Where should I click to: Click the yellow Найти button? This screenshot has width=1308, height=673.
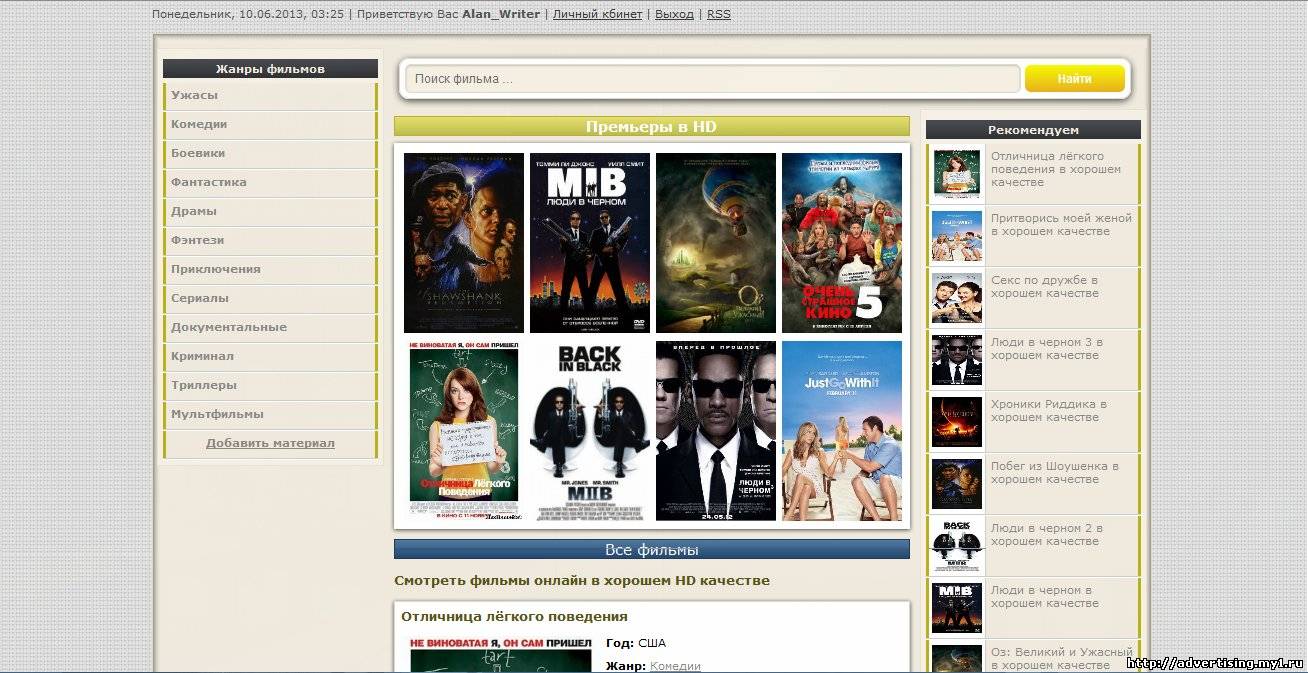tap(1075, 79)
